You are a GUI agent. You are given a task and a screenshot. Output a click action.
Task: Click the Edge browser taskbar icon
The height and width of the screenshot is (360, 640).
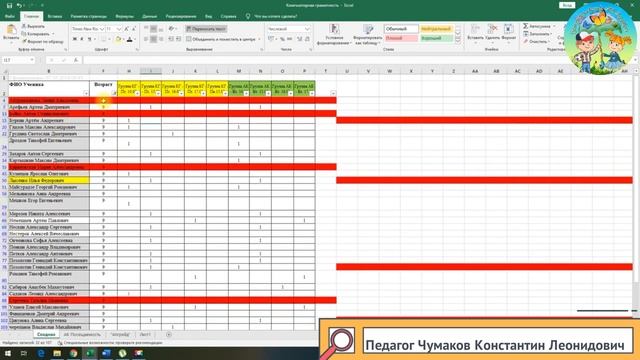(x=41, y=353)
